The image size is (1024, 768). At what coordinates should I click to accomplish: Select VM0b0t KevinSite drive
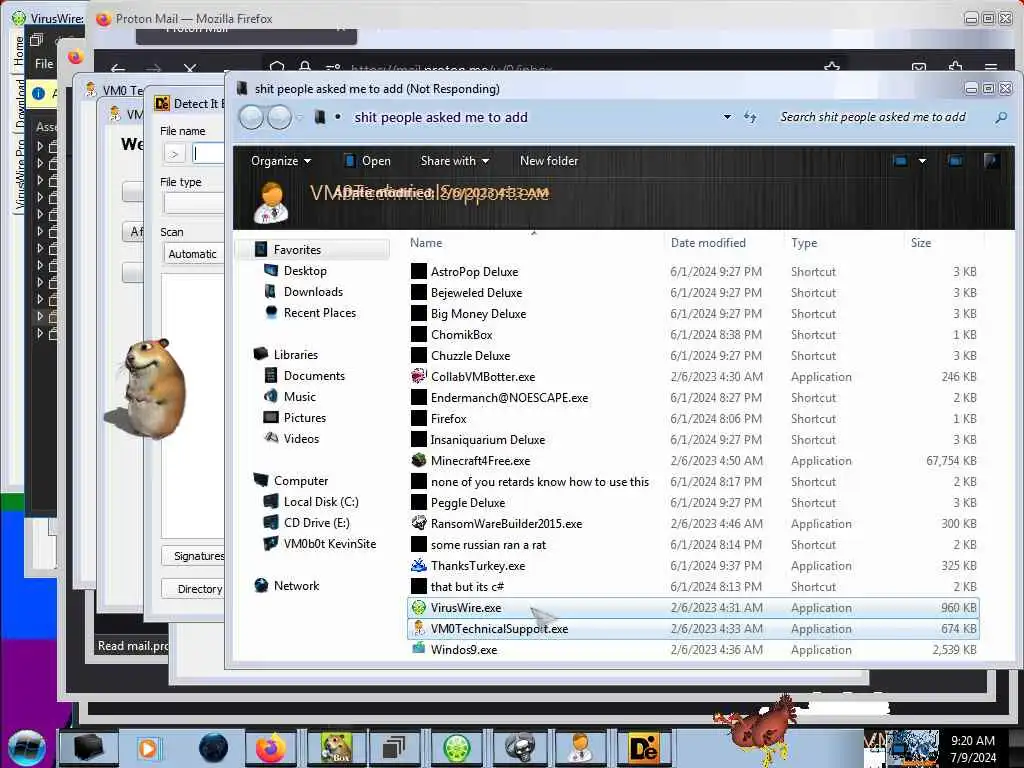pos(329,543)
